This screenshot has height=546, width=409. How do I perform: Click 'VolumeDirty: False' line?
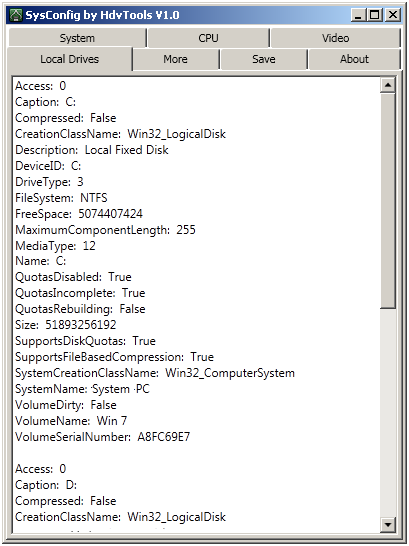(x=66, y=405)
